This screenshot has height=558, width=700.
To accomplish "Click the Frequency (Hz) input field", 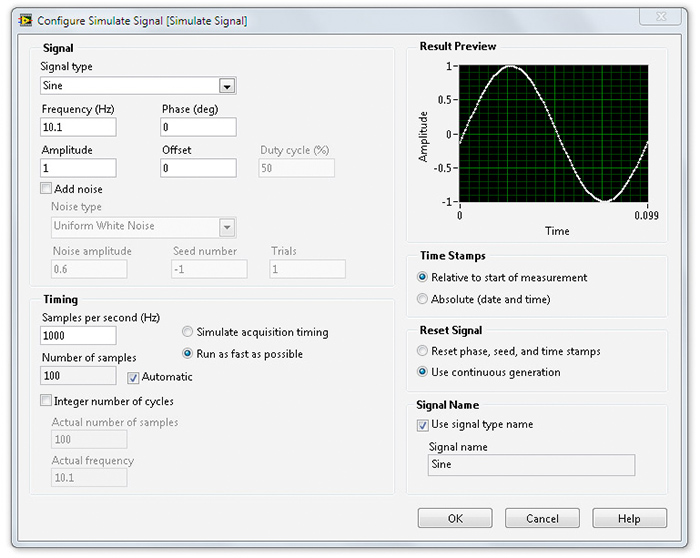I will click(x=78, y=127).
